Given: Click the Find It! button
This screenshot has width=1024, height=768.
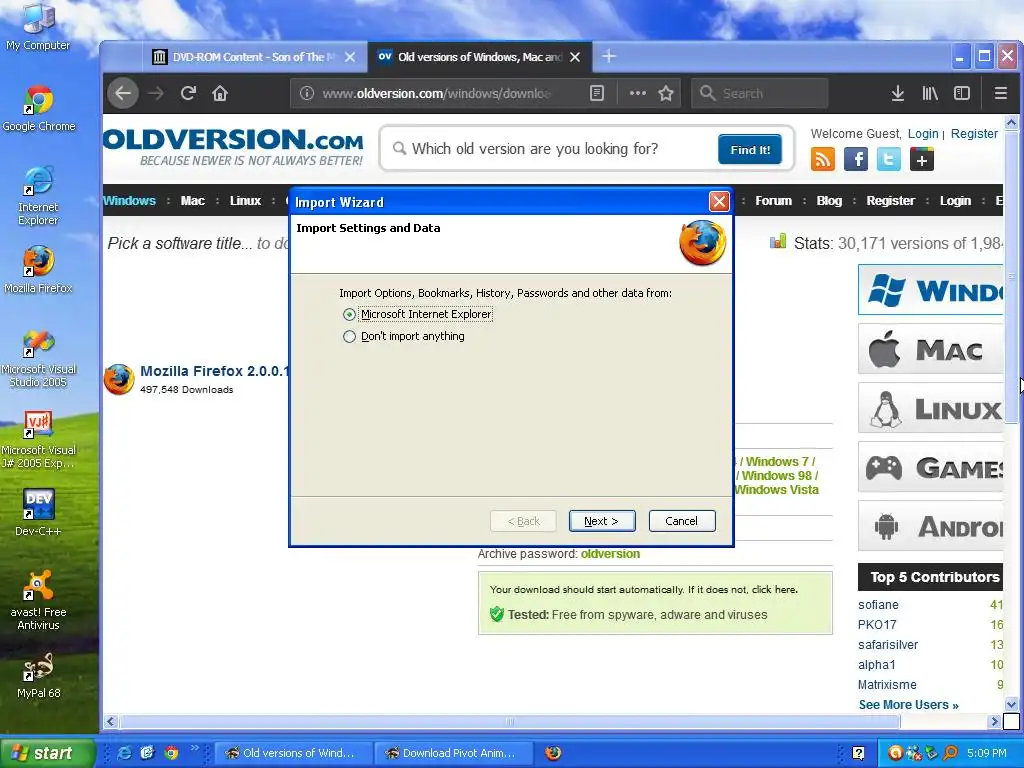Looking at the screenshot, I should pyautogui.click(x=750, y=150).
